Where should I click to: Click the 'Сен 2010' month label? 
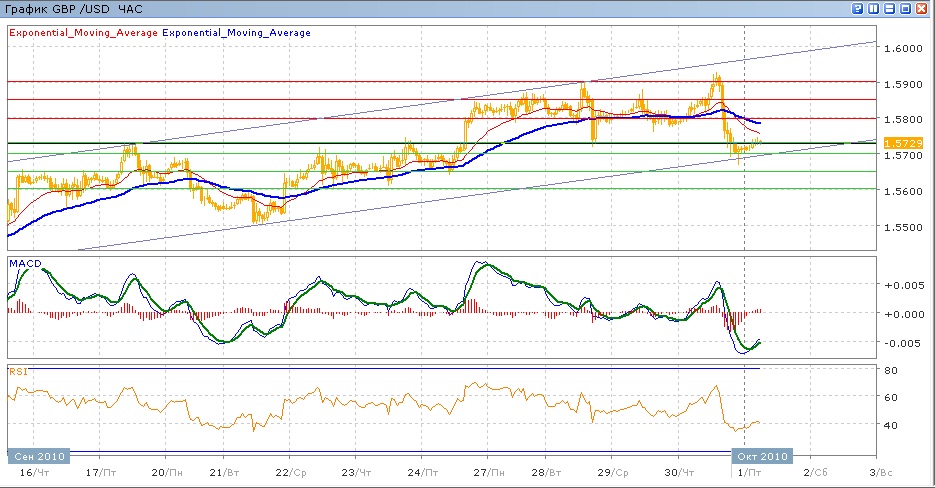coord(39,456)
